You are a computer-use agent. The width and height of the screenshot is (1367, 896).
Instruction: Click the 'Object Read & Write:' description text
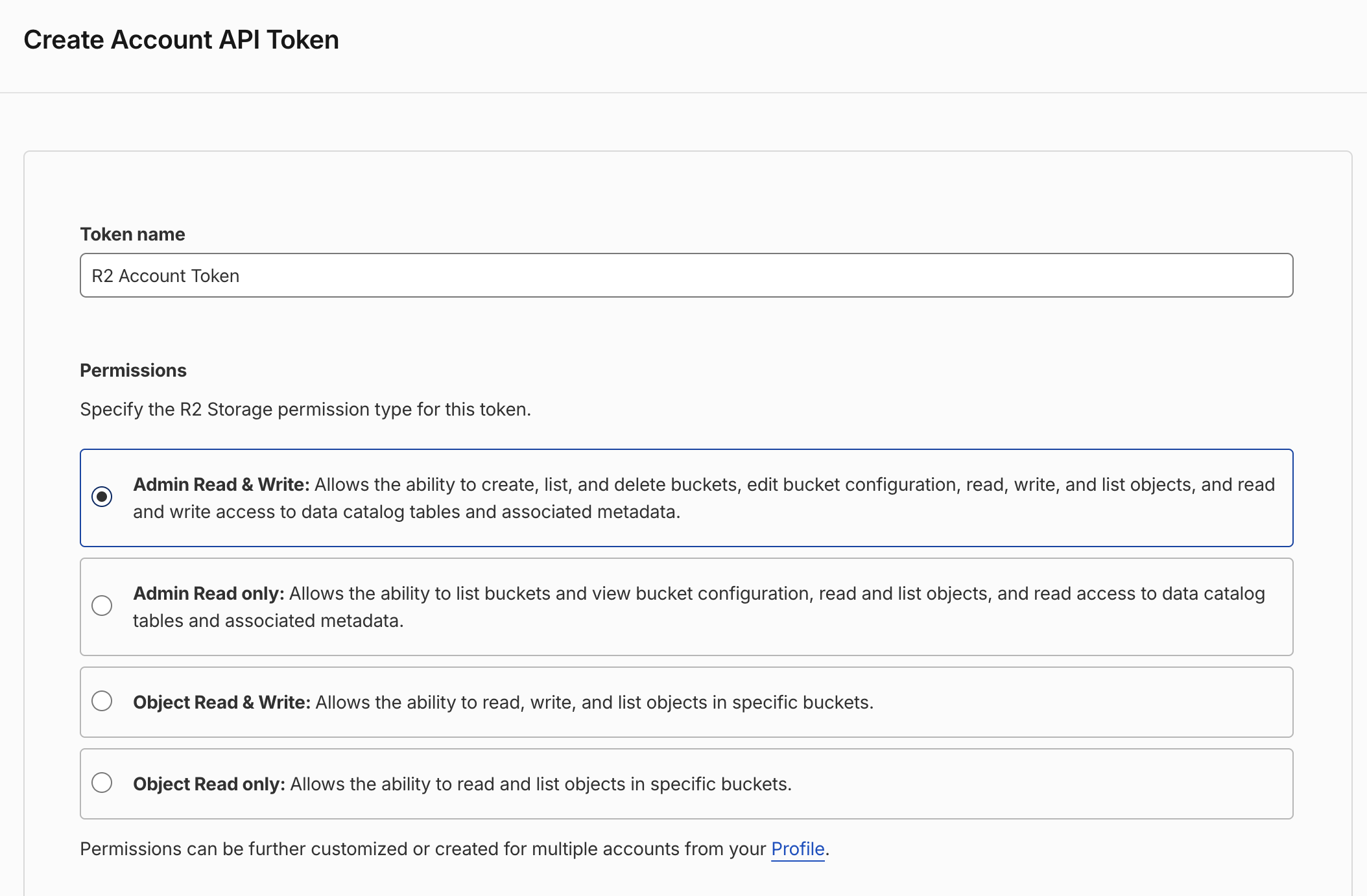(503, 702)
